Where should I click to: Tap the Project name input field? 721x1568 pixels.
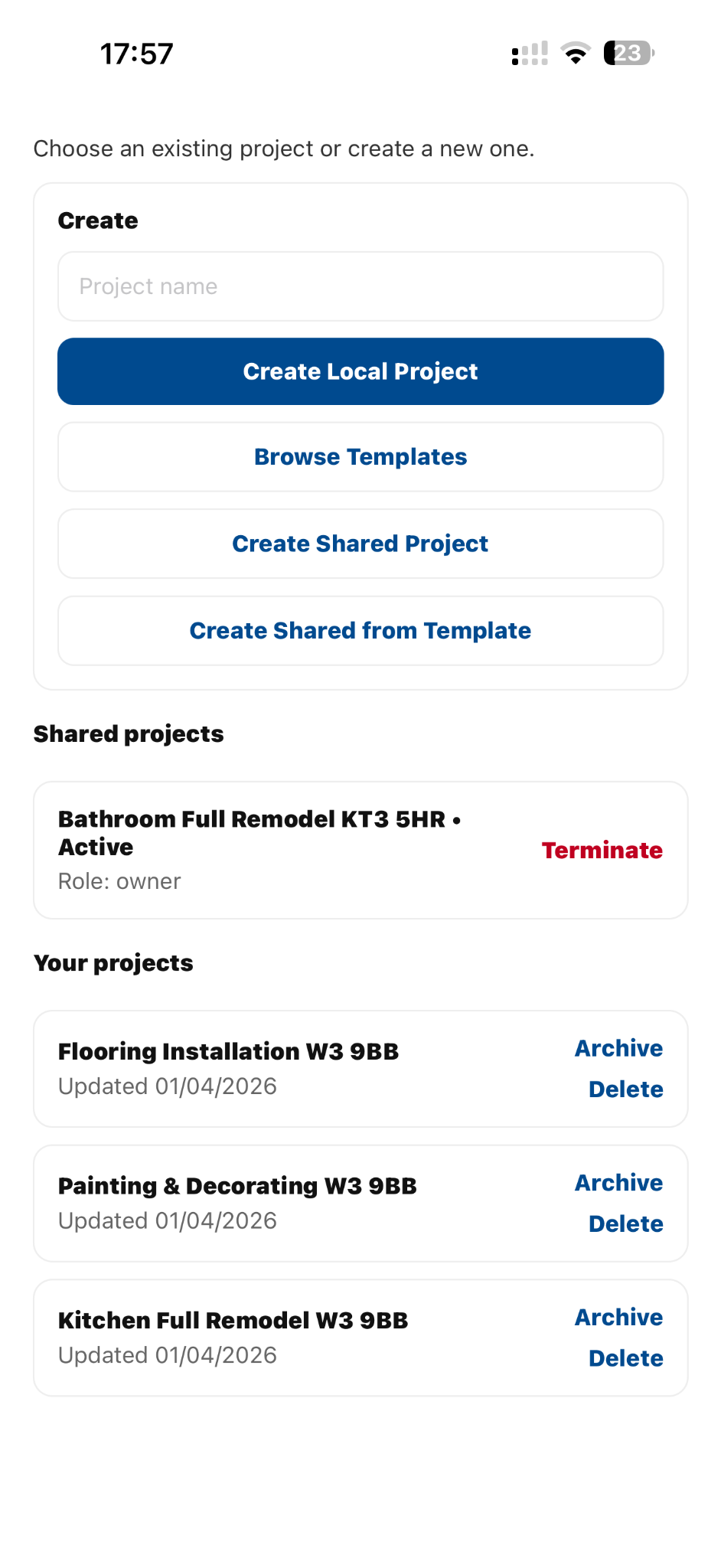click(x=360, y=286)
